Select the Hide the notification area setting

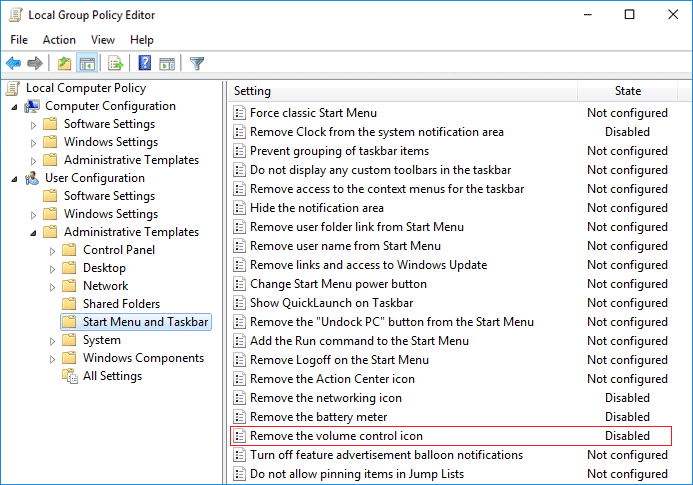click(316, 208)
